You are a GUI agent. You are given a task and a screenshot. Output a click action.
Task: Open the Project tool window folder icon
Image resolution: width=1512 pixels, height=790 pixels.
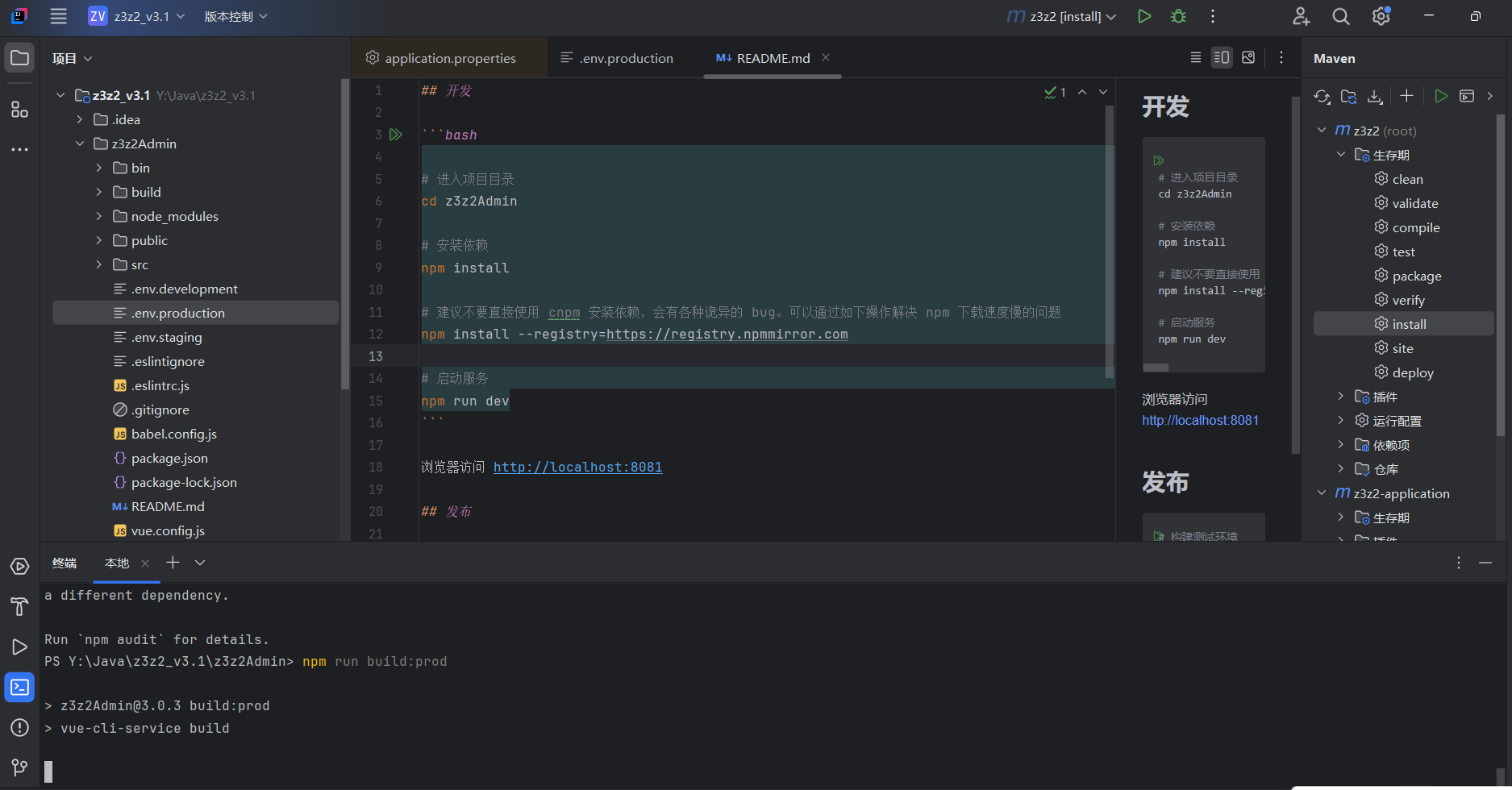point(19,58)
